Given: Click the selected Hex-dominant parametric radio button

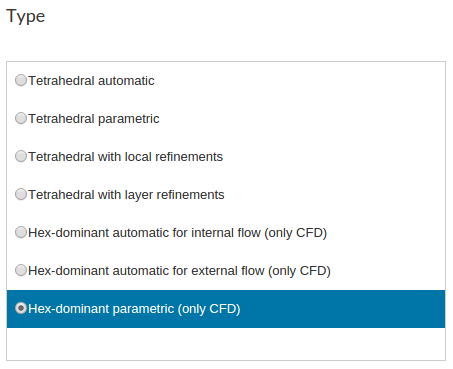Looking at the screenshot, I should (x=21, y=308).
